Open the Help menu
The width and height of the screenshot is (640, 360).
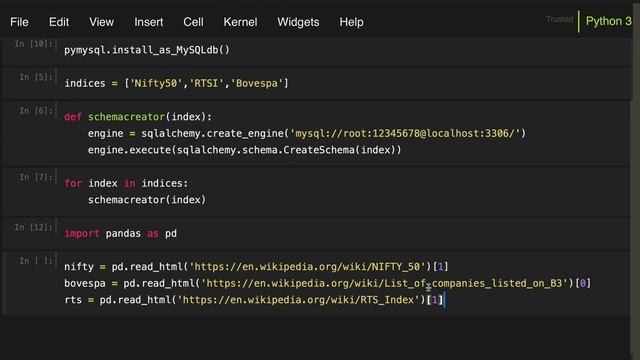coord(351,22)
